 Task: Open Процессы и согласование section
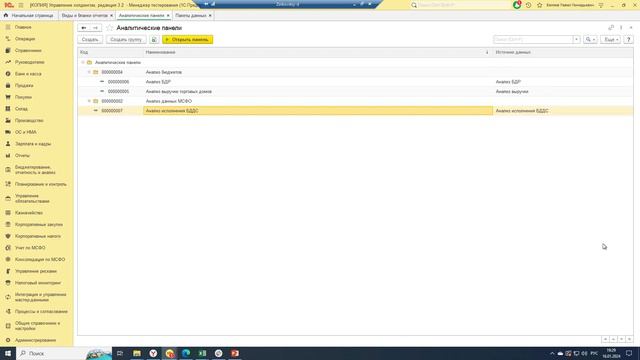tap(41, 311)
